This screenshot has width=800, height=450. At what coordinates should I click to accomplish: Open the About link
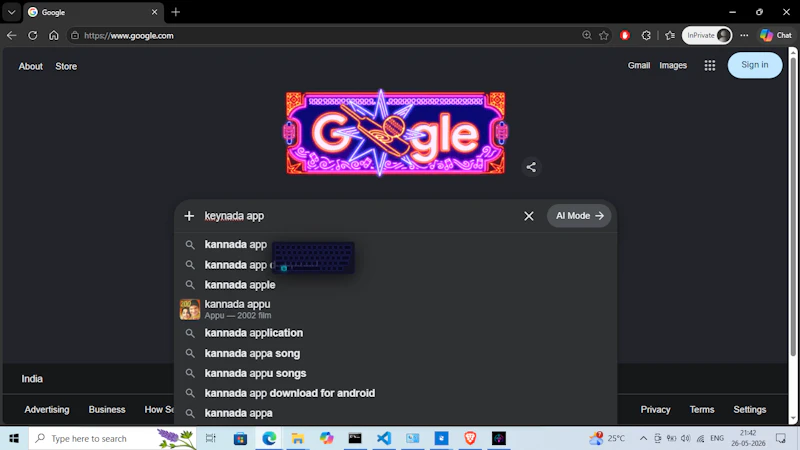[x=31, y=66]
